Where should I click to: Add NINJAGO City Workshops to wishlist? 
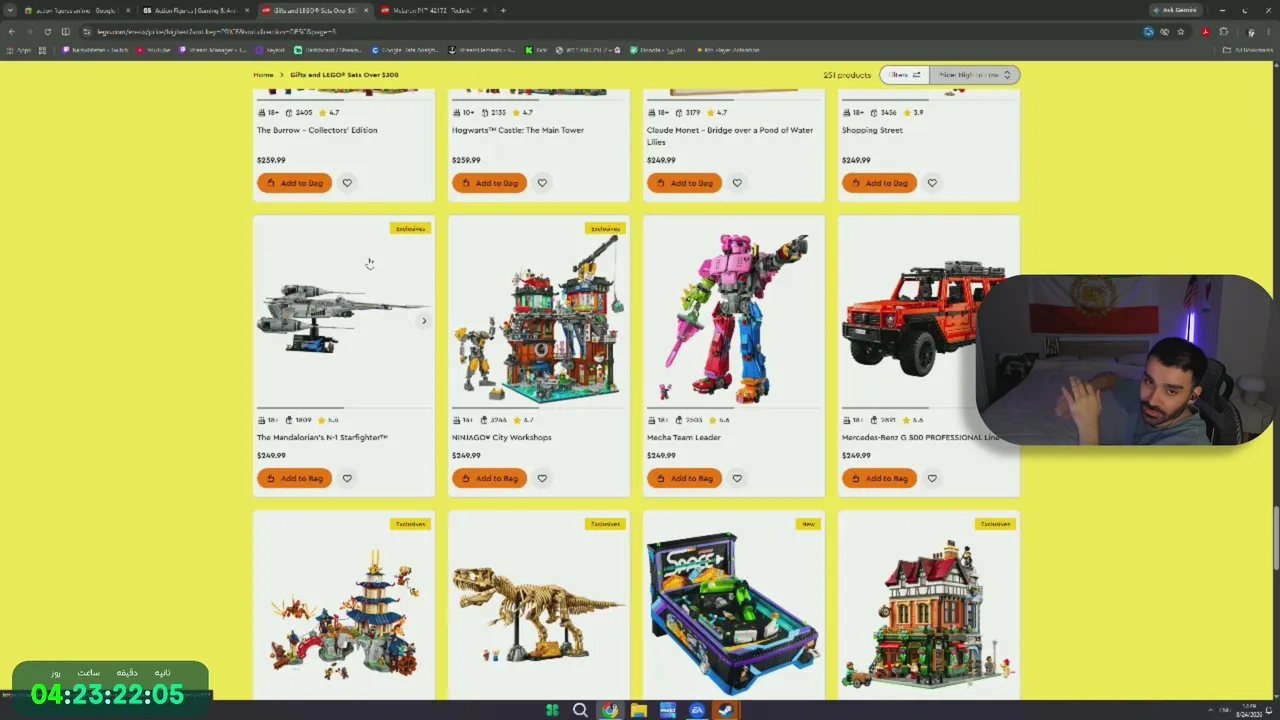click(x=542, y=478)
